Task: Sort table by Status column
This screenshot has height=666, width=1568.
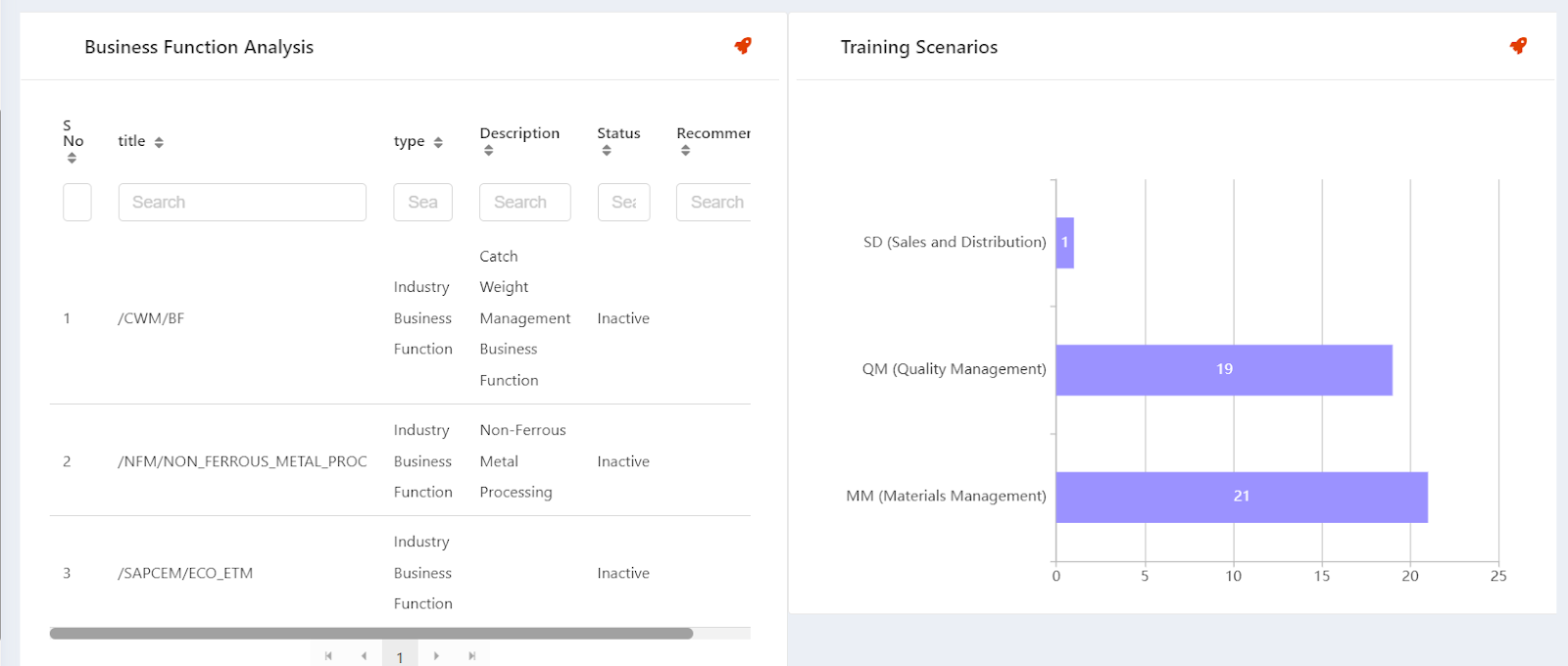Action: coord(607,151)
